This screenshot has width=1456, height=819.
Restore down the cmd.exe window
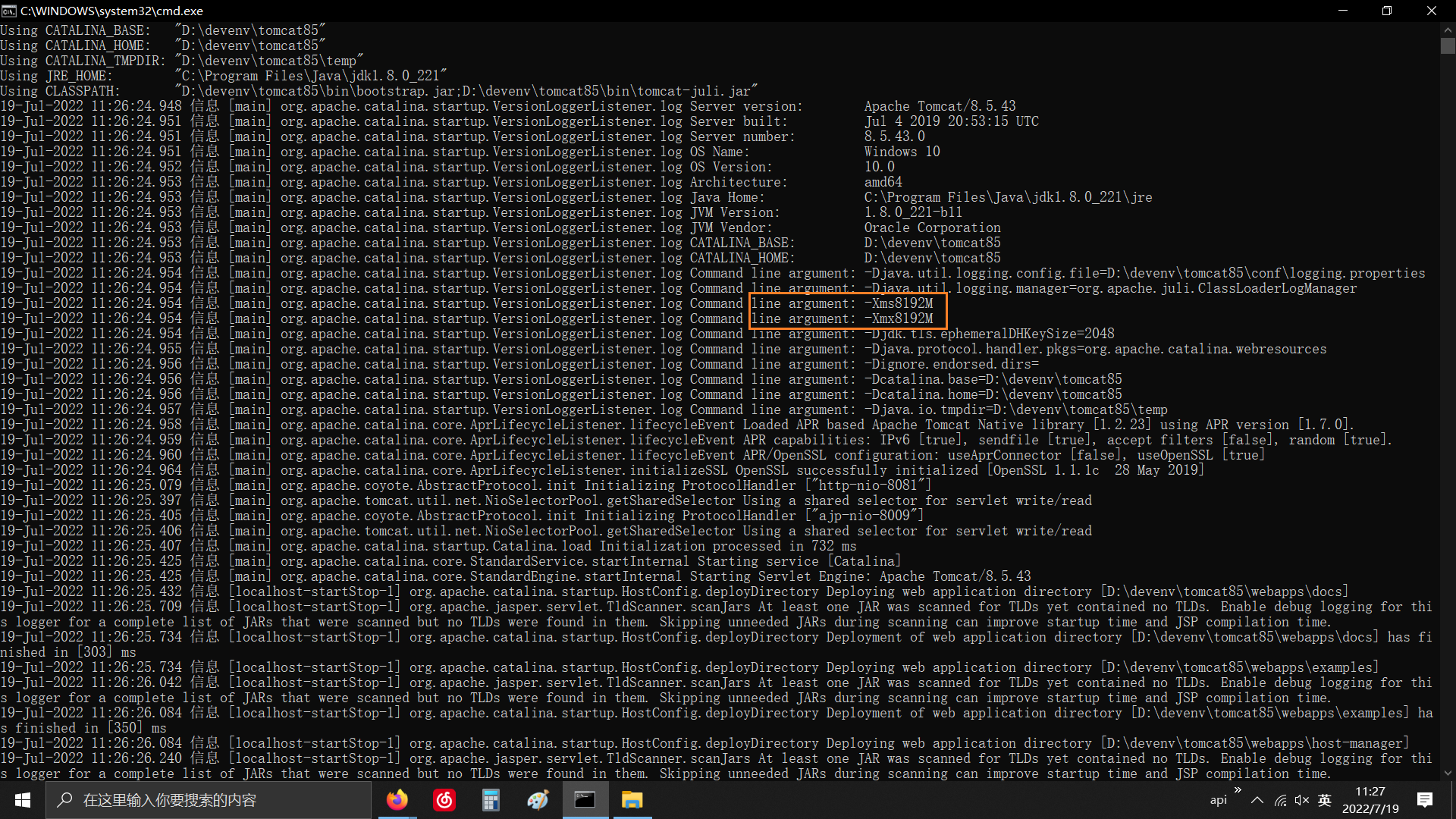(1387, 11)
